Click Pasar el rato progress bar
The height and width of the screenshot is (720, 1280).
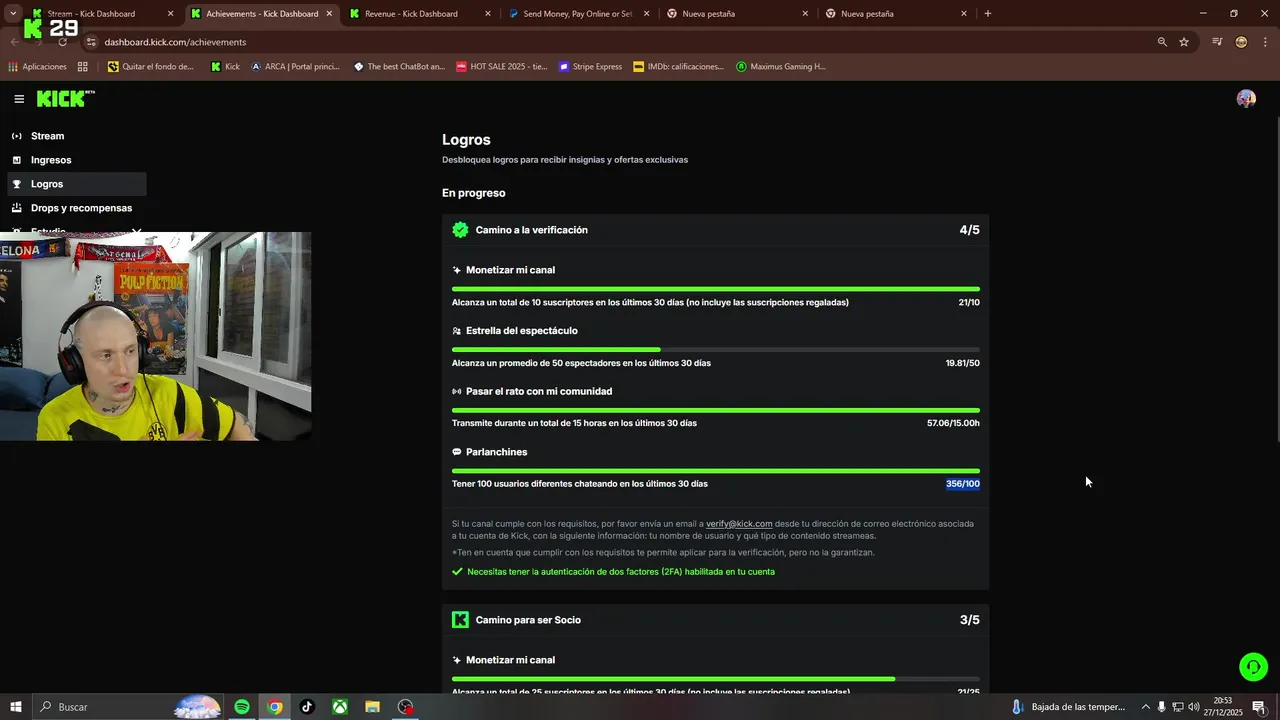click(x=716, y=410)
